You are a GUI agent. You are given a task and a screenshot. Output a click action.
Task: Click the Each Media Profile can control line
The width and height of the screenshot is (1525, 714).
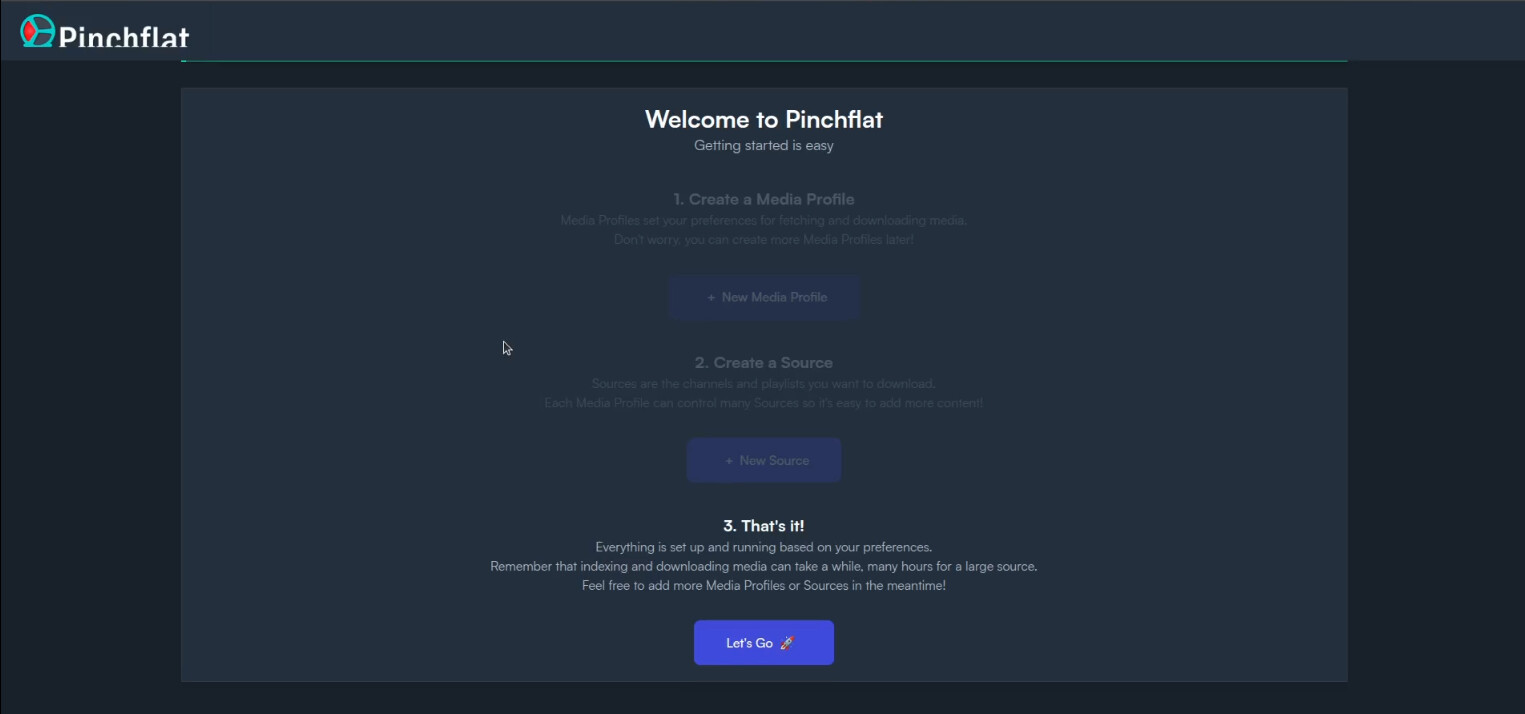764,403
